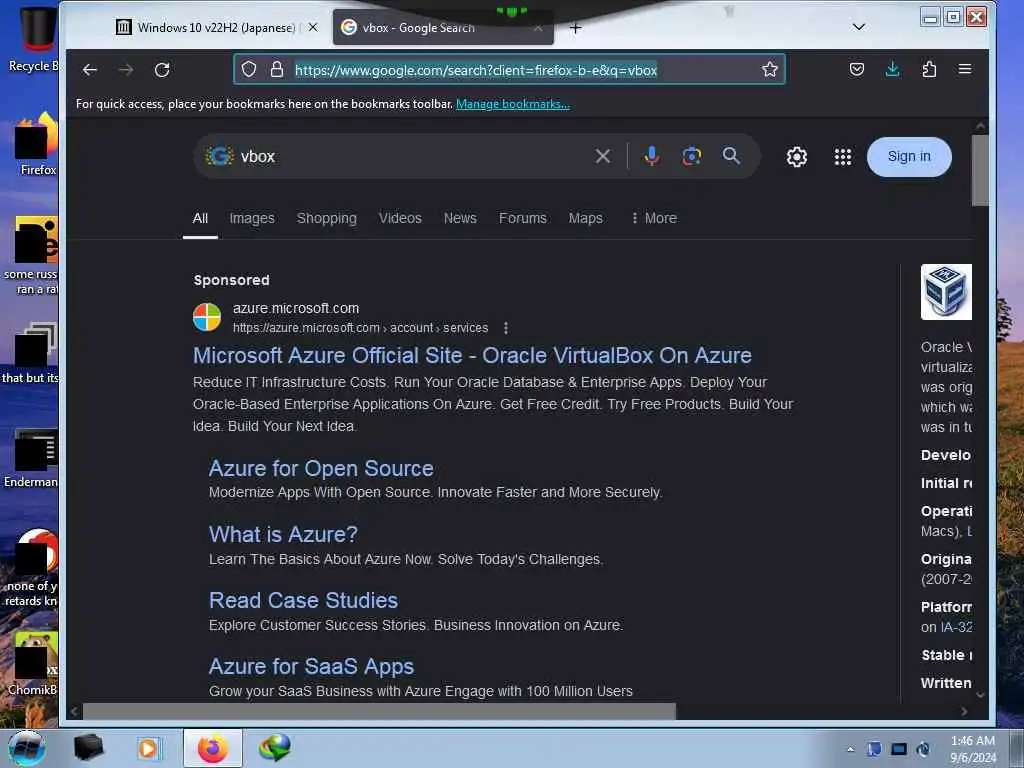Select the Firefox desktop shortcut

coord(37,144)
